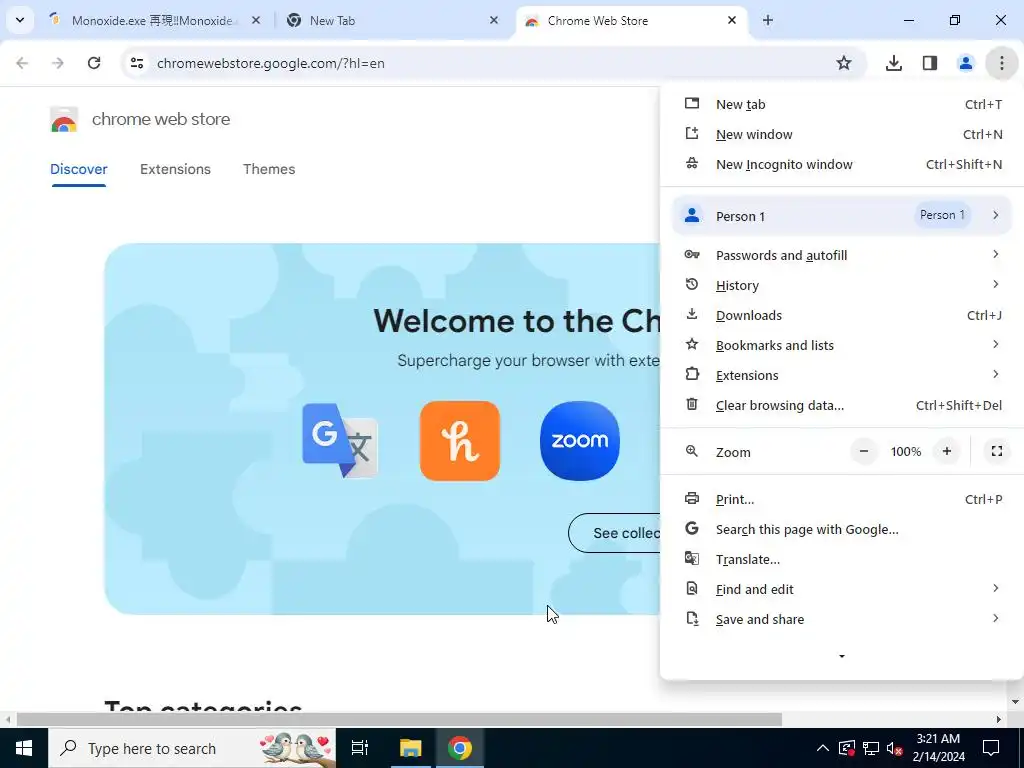Decrease zoom with the minus button
Image resolution: width=1024 pixels, height=768 pixels.
pyautogui.click(x=864, y=451)
